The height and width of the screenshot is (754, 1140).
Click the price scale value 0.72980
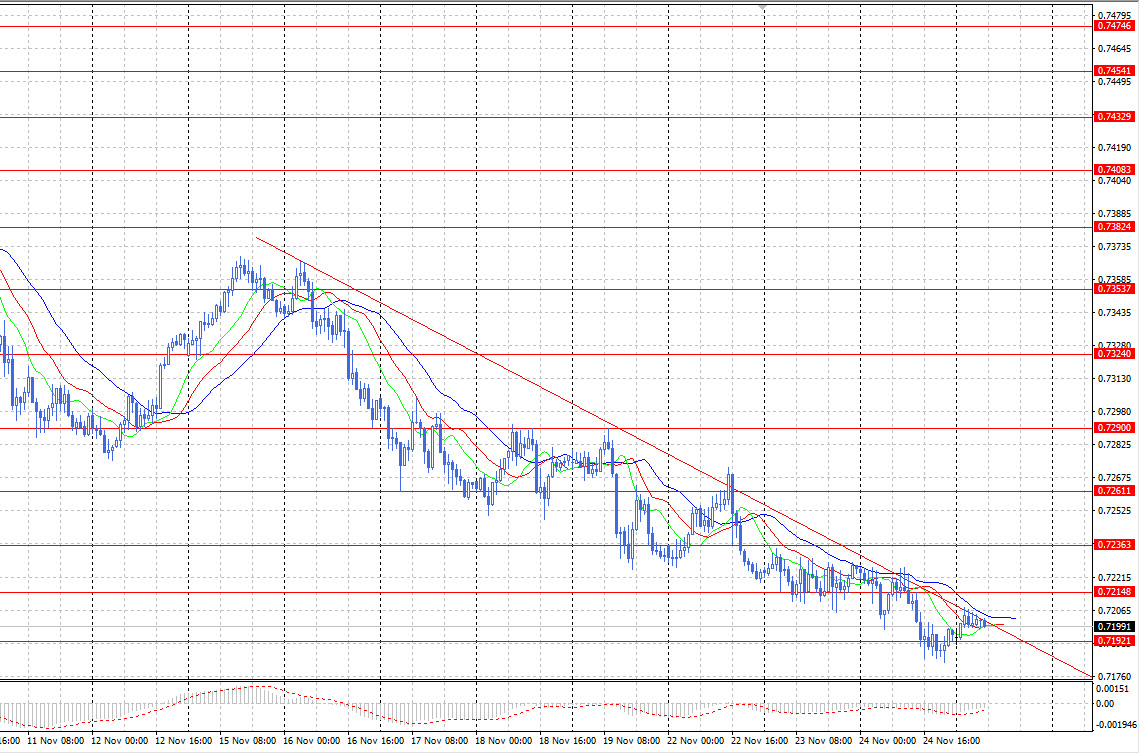coord(1114,412)
